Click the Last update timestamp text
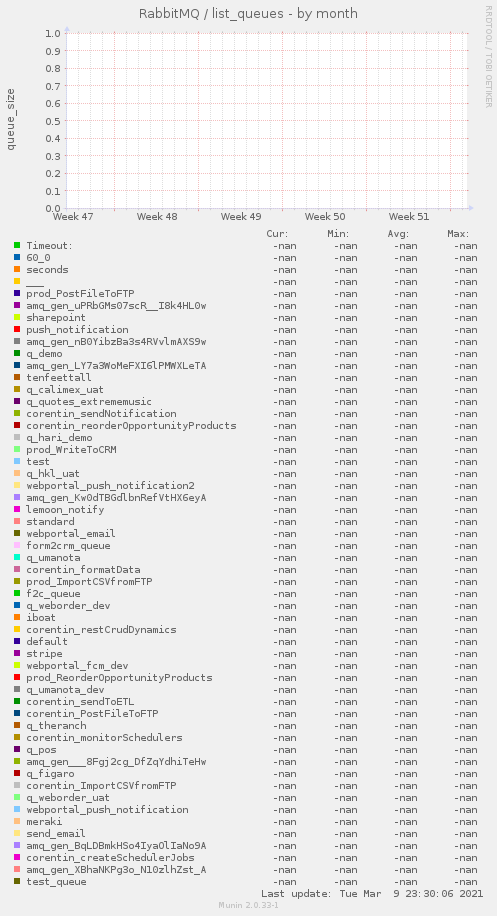Screen dimensions: 497x916 coord(372,894)
